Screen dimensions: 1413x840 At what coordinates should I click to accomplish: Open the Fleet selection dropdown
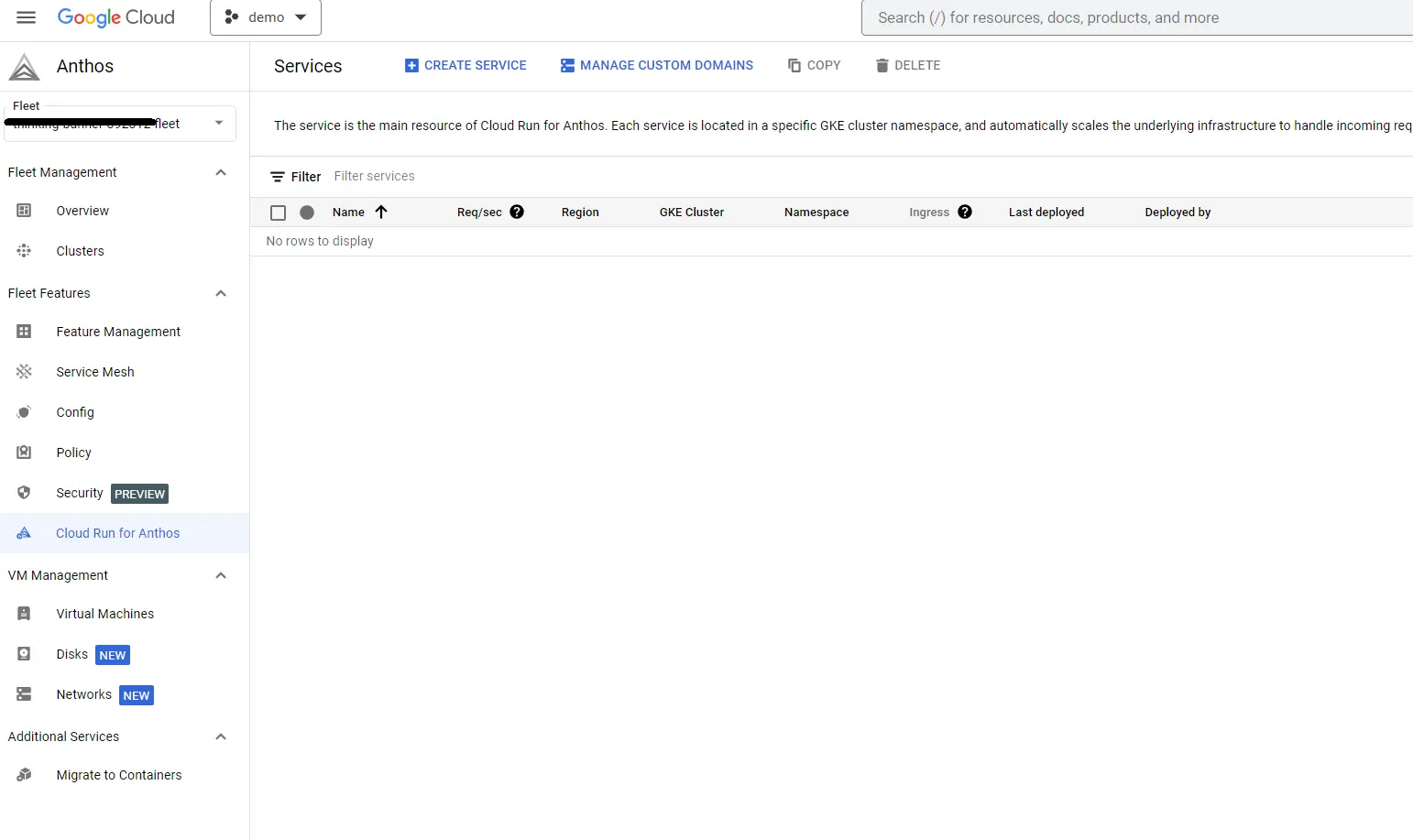tap(120, 124)
